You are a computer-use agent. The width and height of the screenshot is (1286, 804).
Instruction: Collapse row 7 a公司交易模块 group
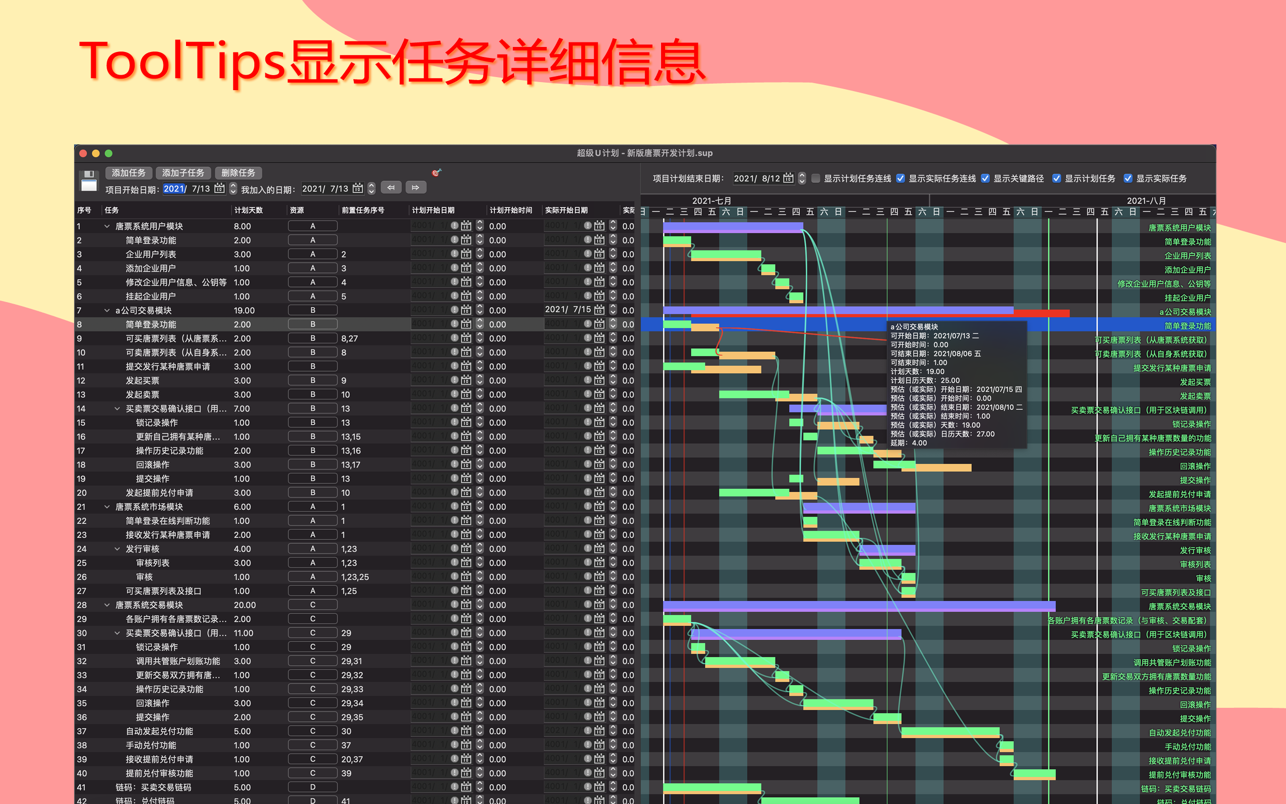tap(107, 311)
